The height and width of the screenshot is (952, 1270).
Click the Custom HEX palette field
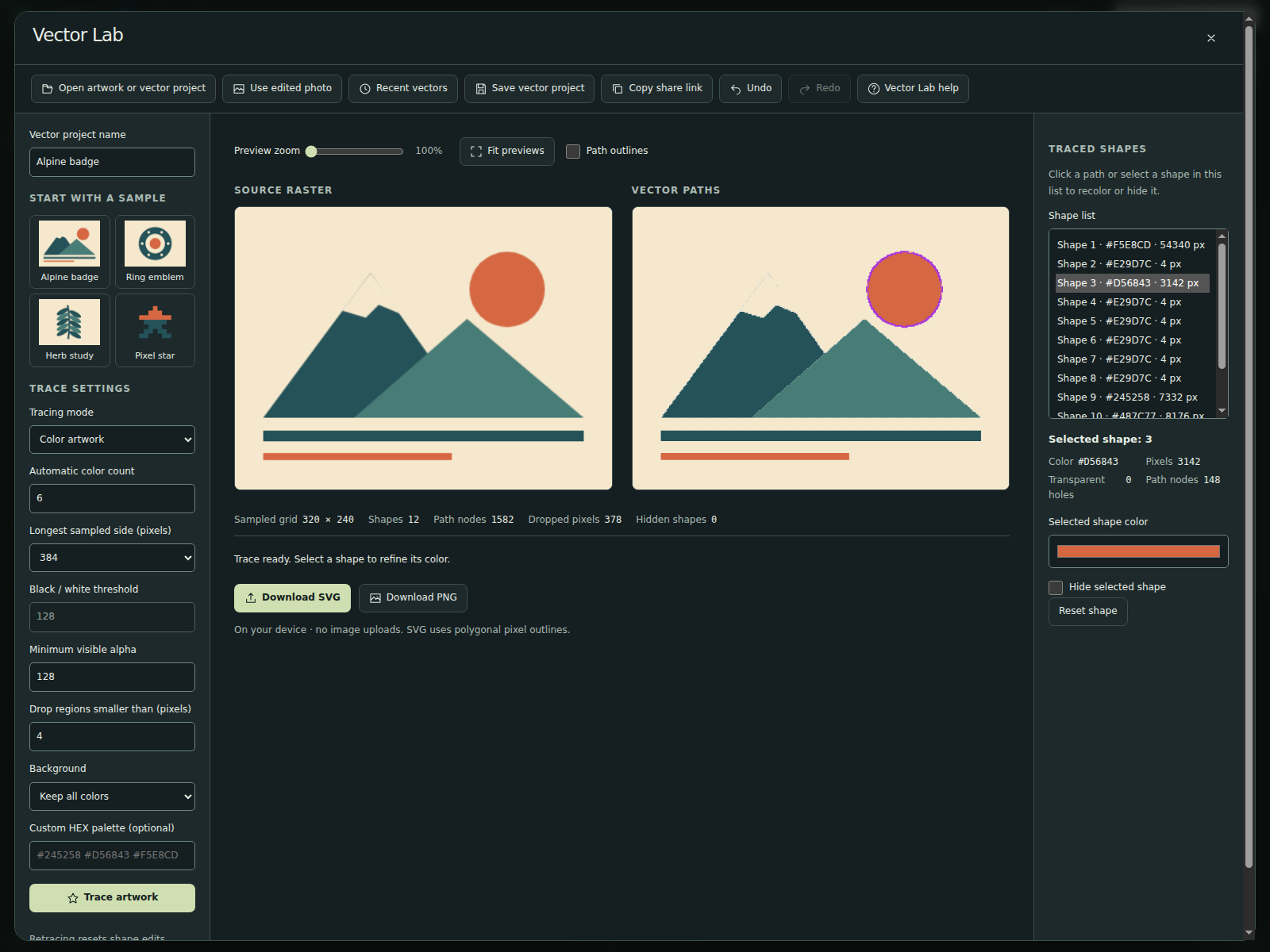point(112,855)
